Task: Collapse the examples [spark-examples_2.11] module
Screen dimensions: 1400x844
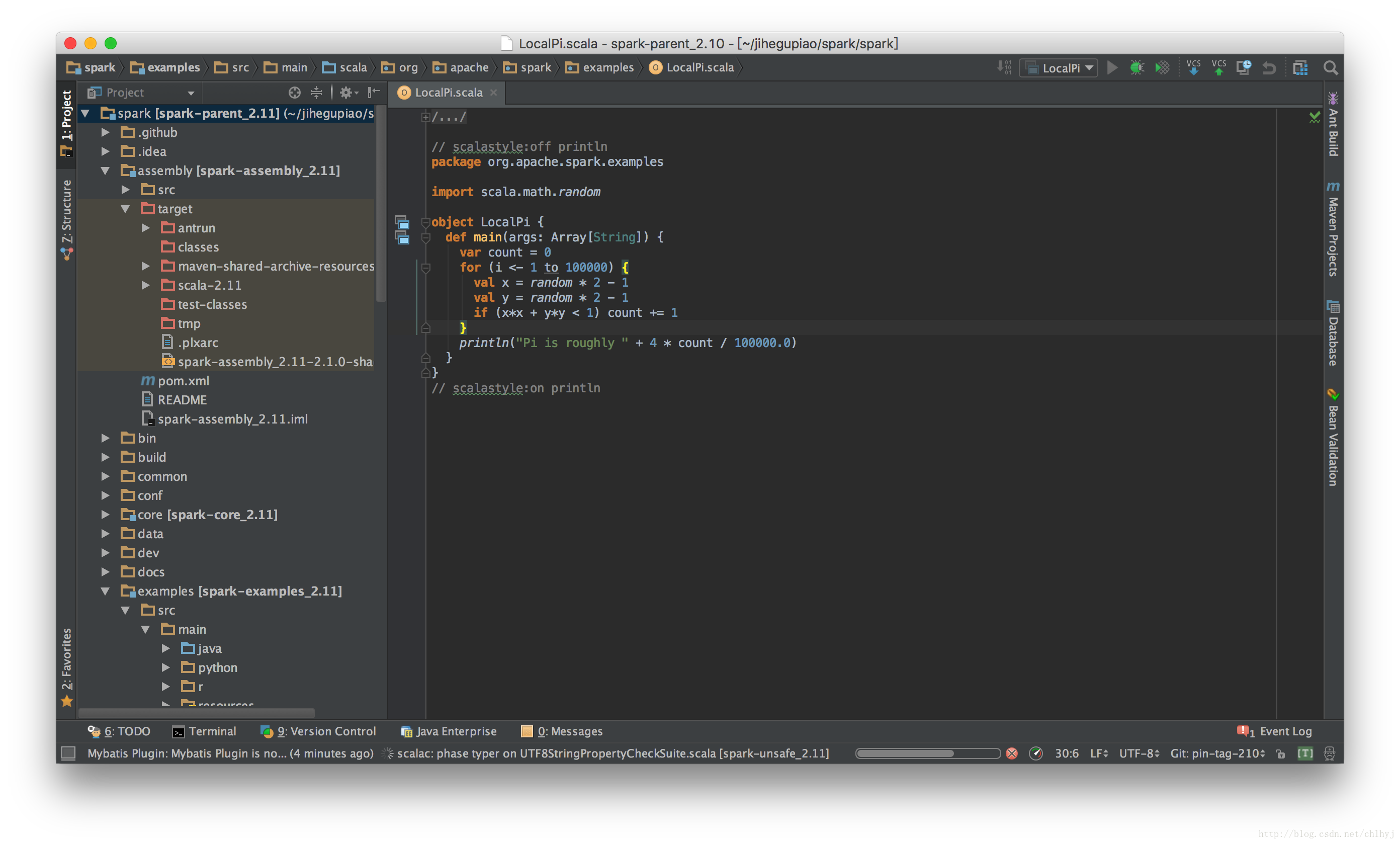Action: pyautogui.click(x=105, y=591)
